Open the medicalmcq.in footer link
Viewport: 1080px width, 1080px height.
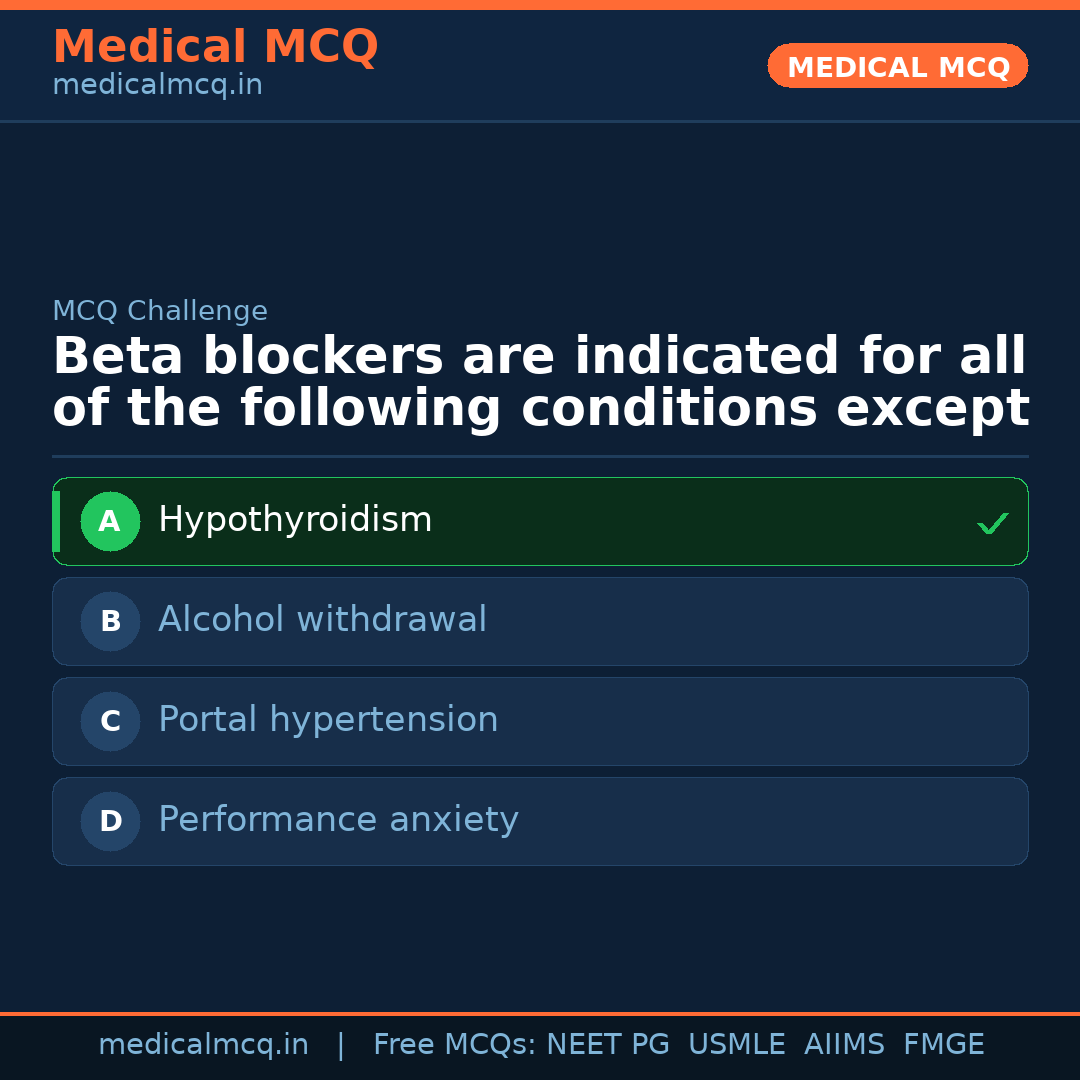point(203,1045)
